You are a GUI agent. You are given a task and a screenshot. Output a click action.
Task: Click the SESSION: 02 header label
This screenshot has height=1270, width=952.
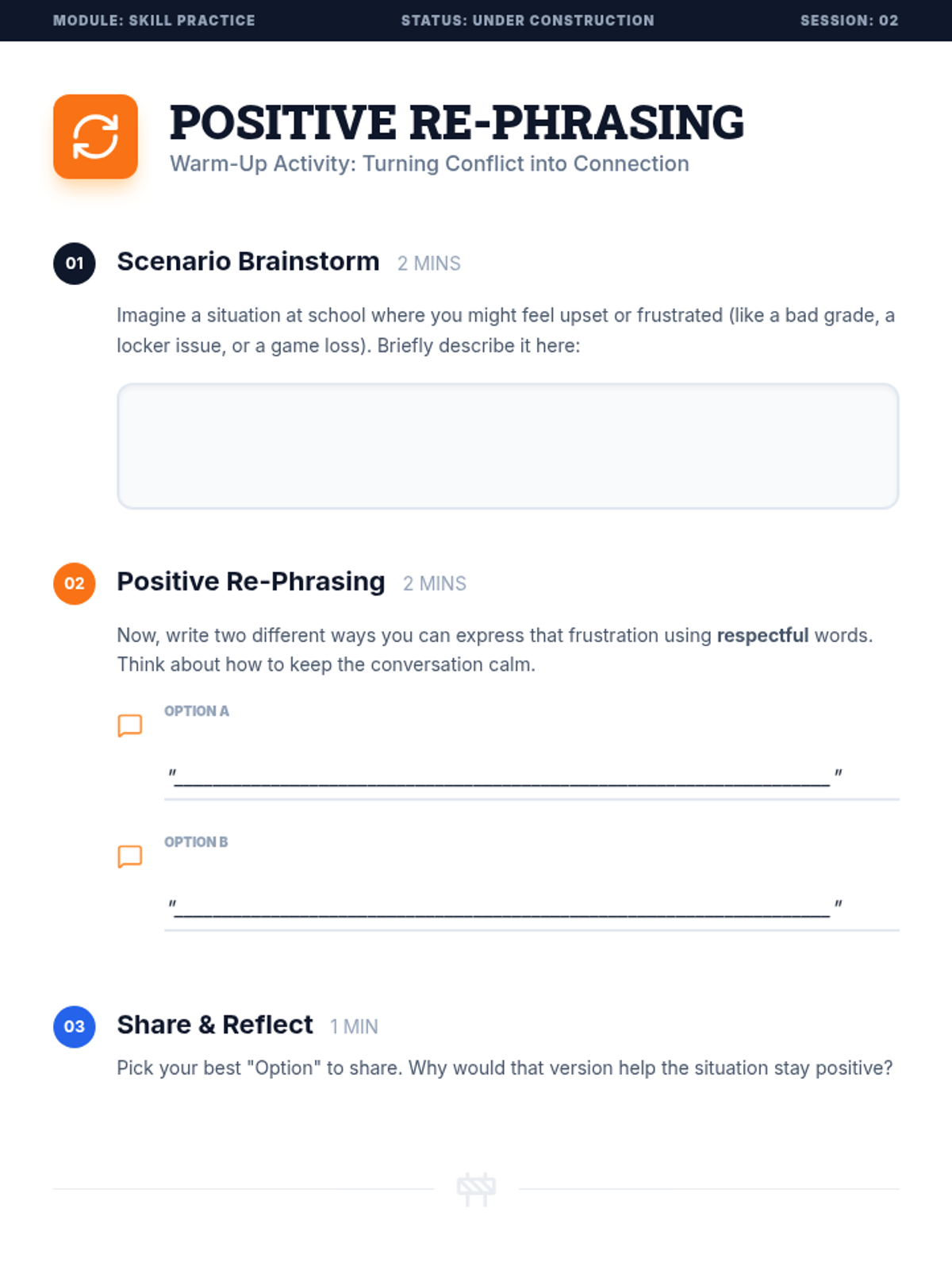849,21
